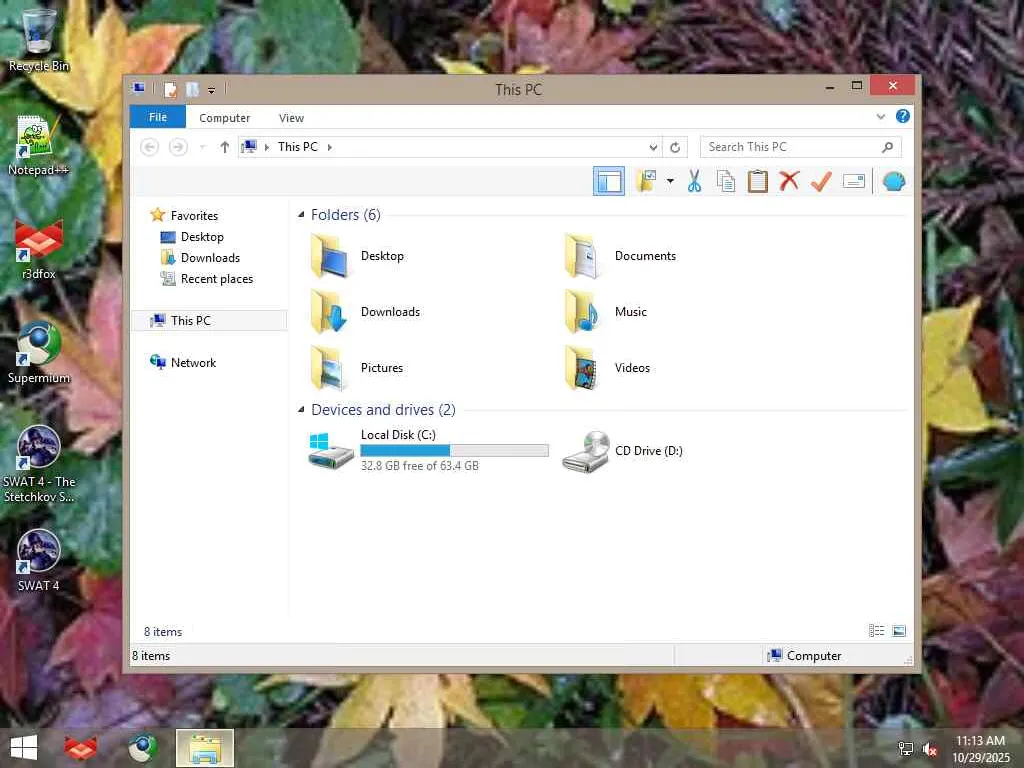Click Computer in the status bar
This screenshot has width=1024, height=768.
point(805,656)
